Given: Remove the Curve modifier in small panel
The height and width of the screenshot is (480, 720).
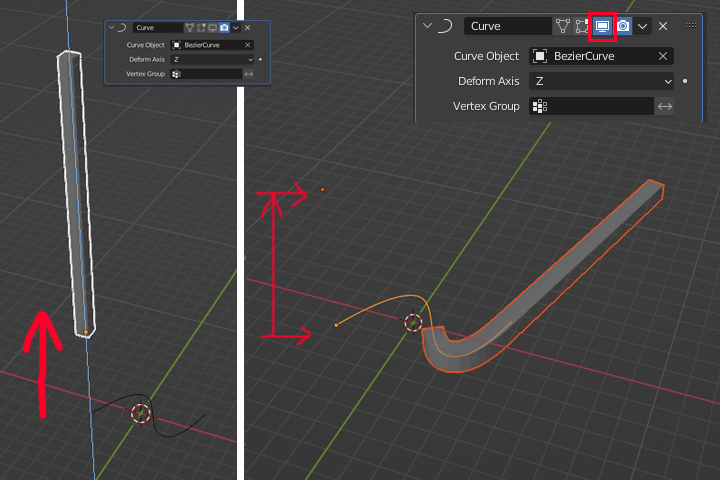Looking at the screenshot, I should (248, 28).
